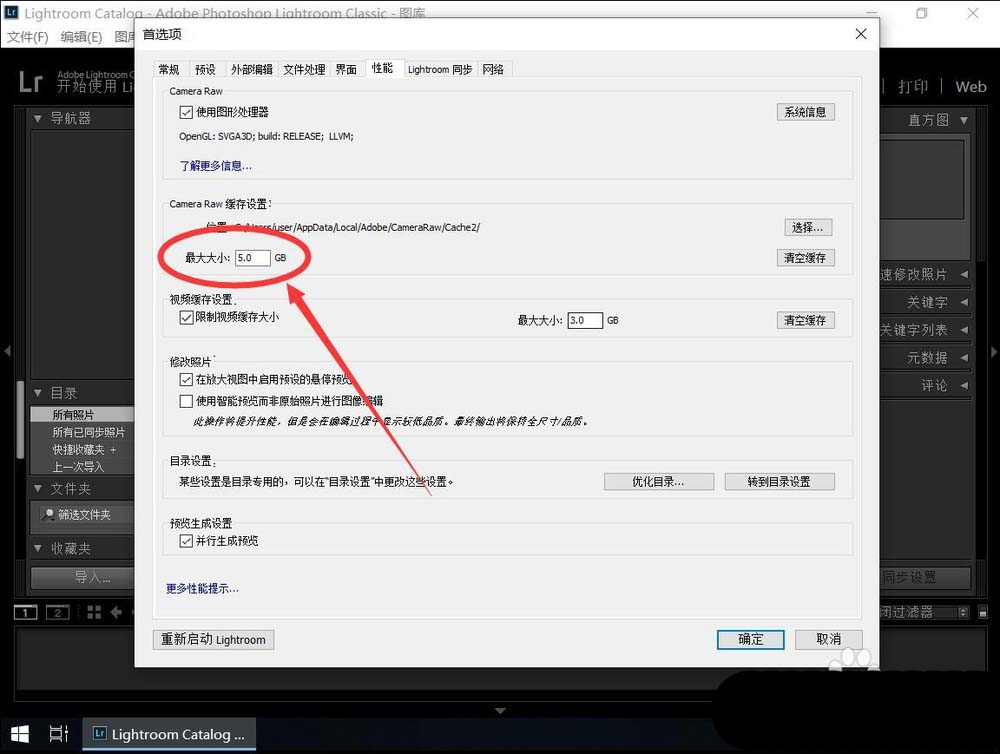This screenshot has width=1000, height=754.
Task: Expand the 关键字 panel
Action: tap(964, 302)
